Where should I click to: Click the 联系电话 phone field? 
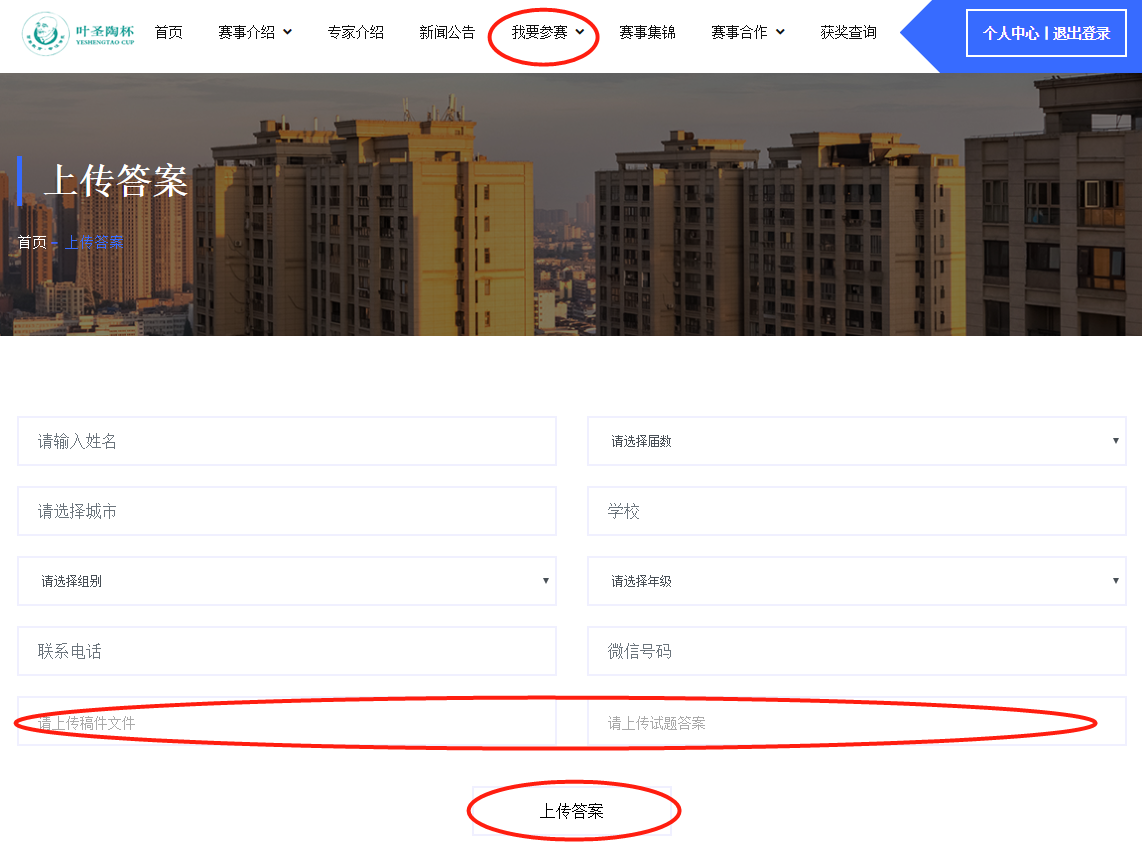(287, 651)
